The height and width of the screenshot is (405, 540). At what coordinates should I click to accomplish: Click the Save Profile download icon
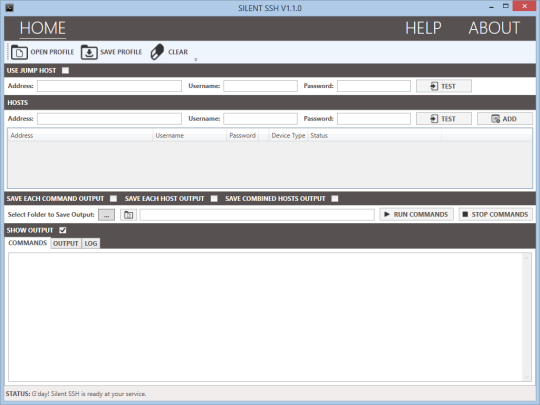click(x=89, y=52)
